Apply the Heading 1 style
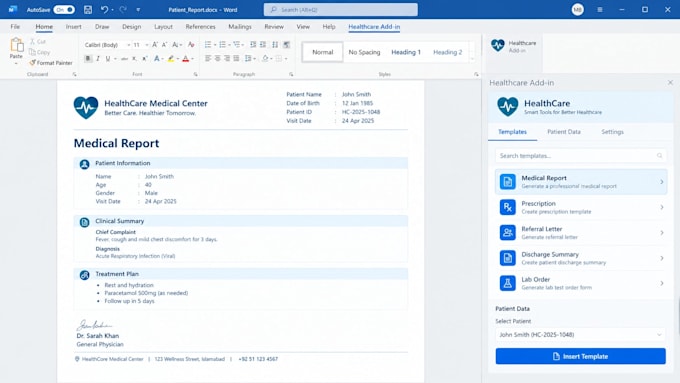680x383 pixels. (406, 52)
